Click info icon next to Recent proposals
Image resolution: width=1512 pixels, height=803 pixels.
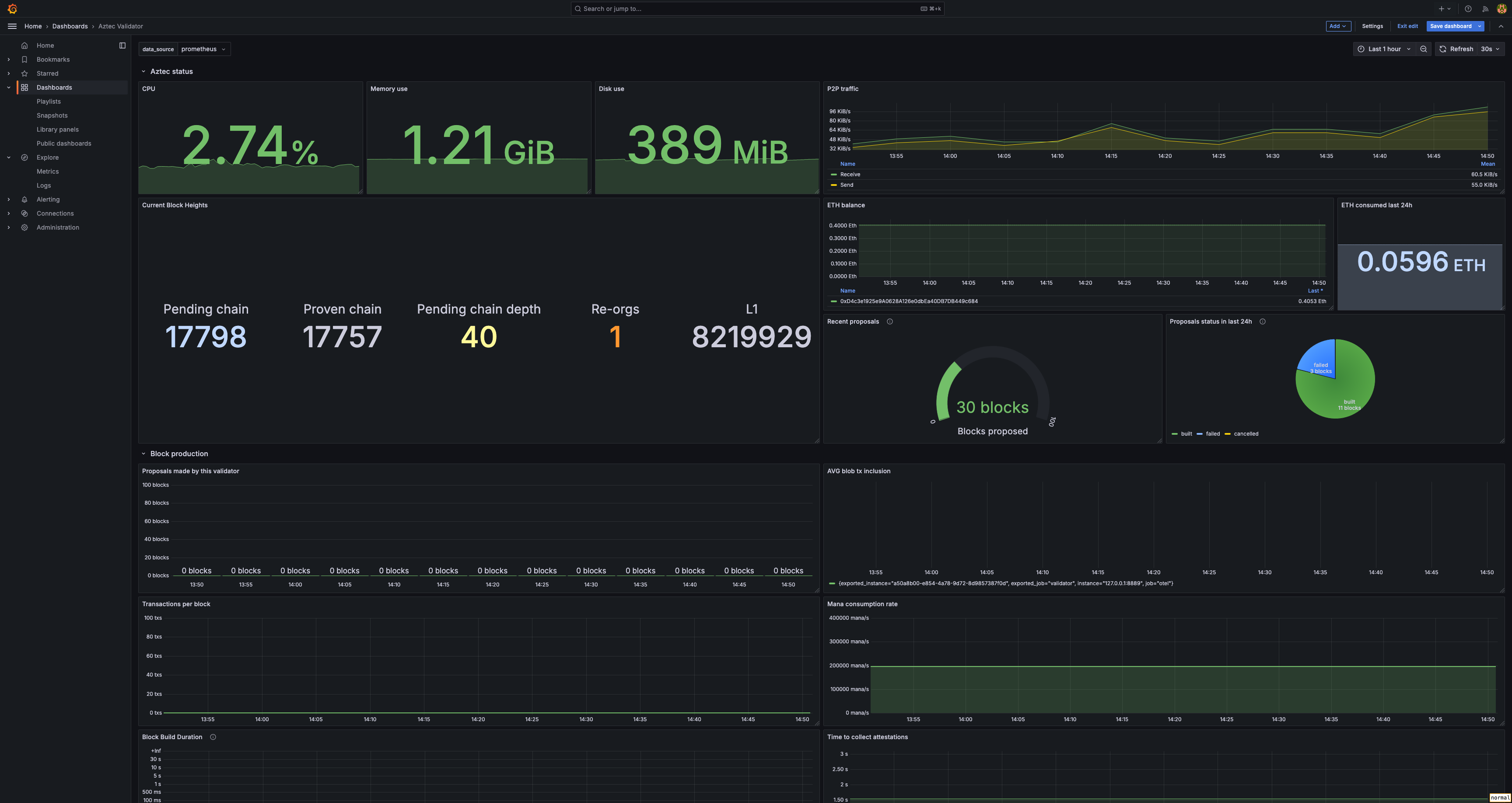point(890,321)
